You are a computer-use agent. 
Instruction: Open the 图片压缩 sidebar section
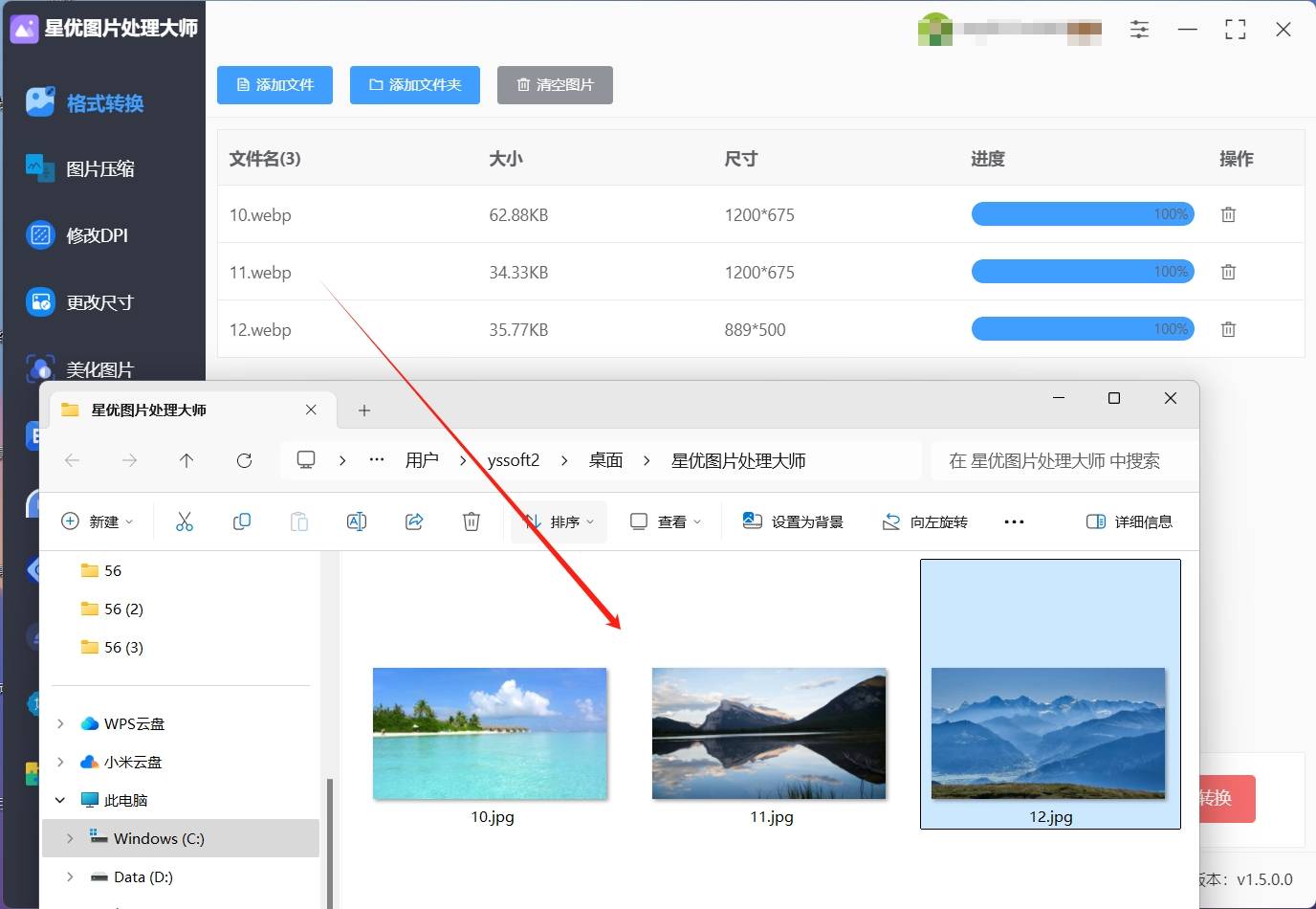(80, 168)
